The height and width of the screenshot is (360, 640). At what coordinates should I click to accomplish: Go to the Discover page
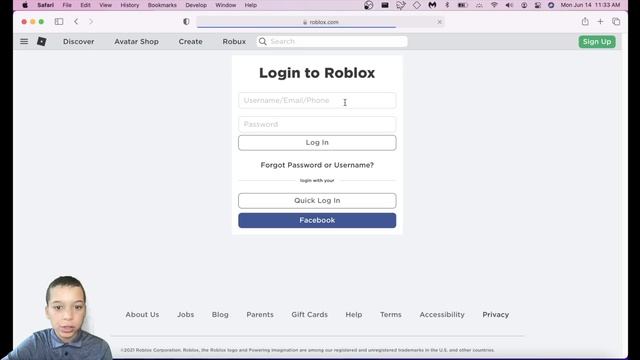point(78,42)
